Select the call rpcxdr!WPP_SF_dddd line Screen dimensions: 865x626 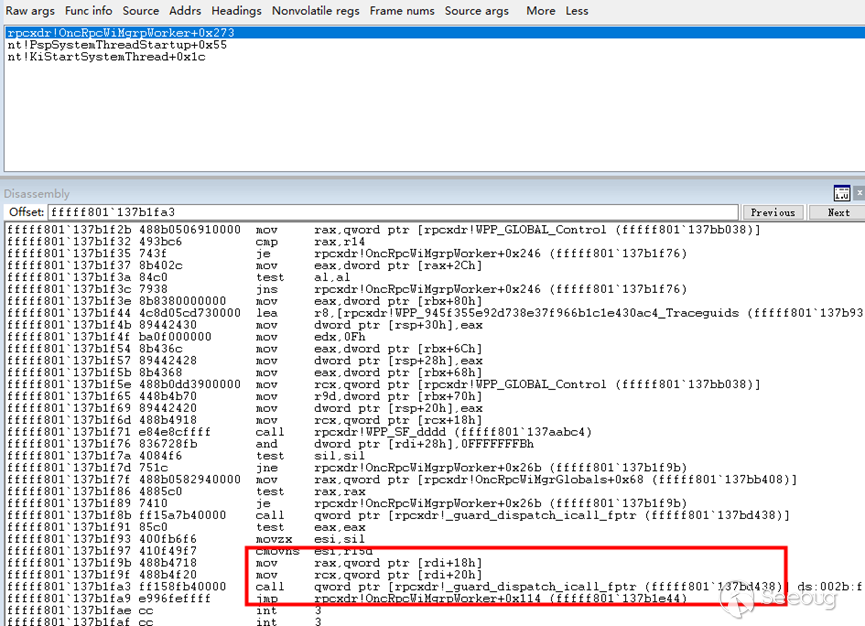pos(300,432)
